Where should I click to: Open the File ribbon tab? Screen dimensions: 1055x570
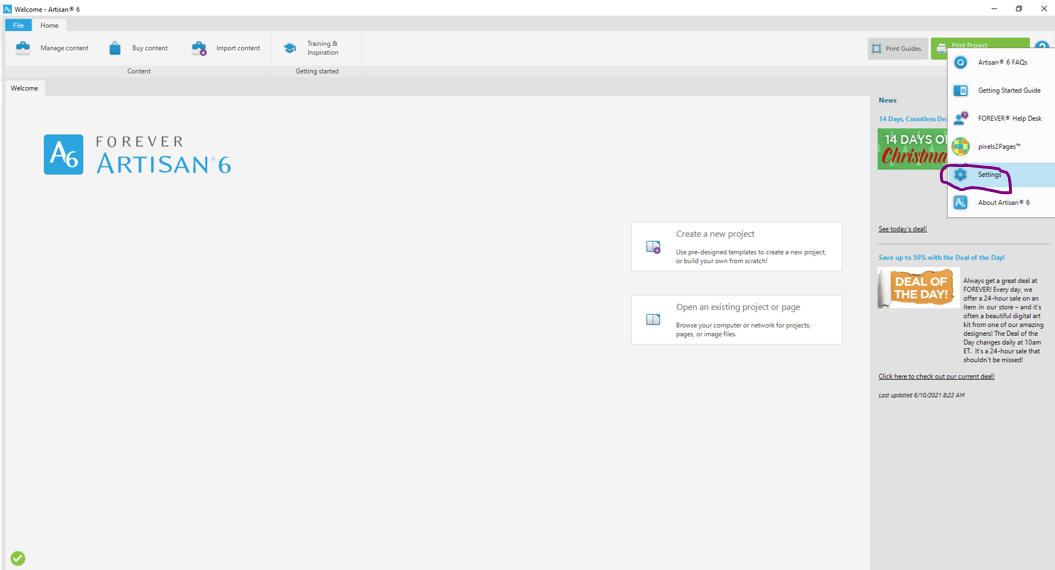18,25
